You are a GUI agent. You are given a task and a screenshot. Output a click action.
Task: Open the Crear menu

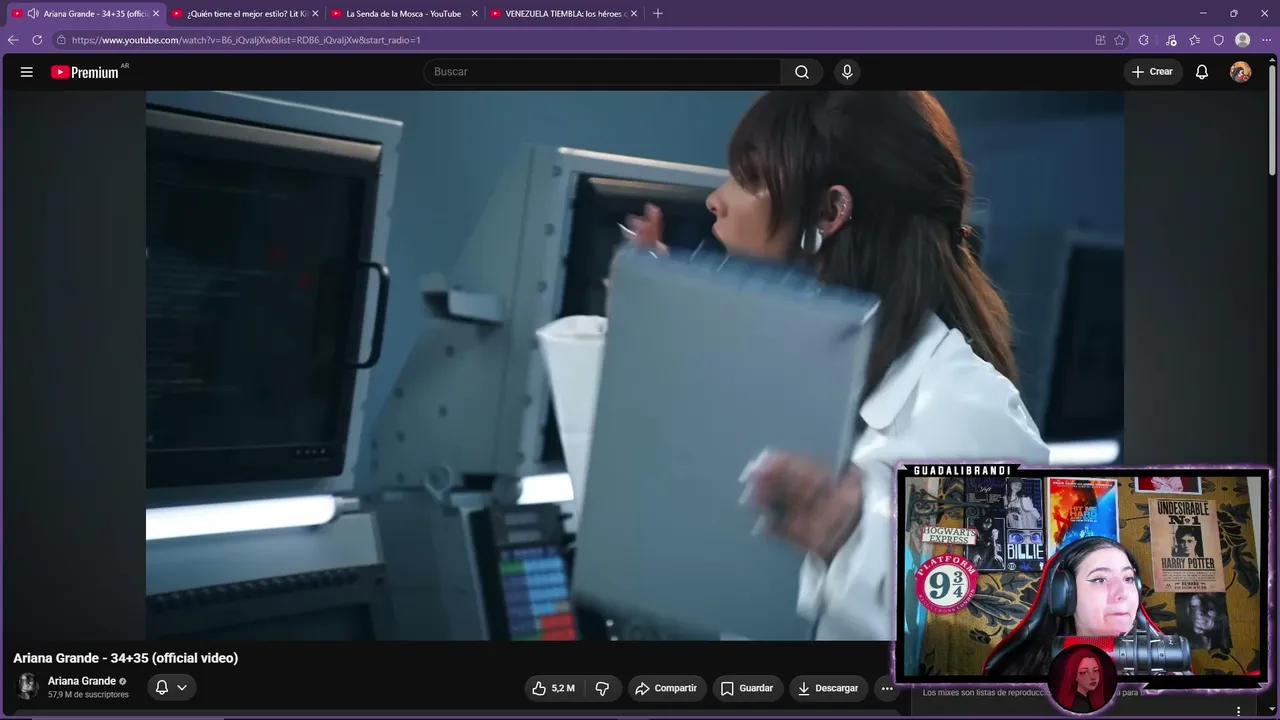(1152, 72)
